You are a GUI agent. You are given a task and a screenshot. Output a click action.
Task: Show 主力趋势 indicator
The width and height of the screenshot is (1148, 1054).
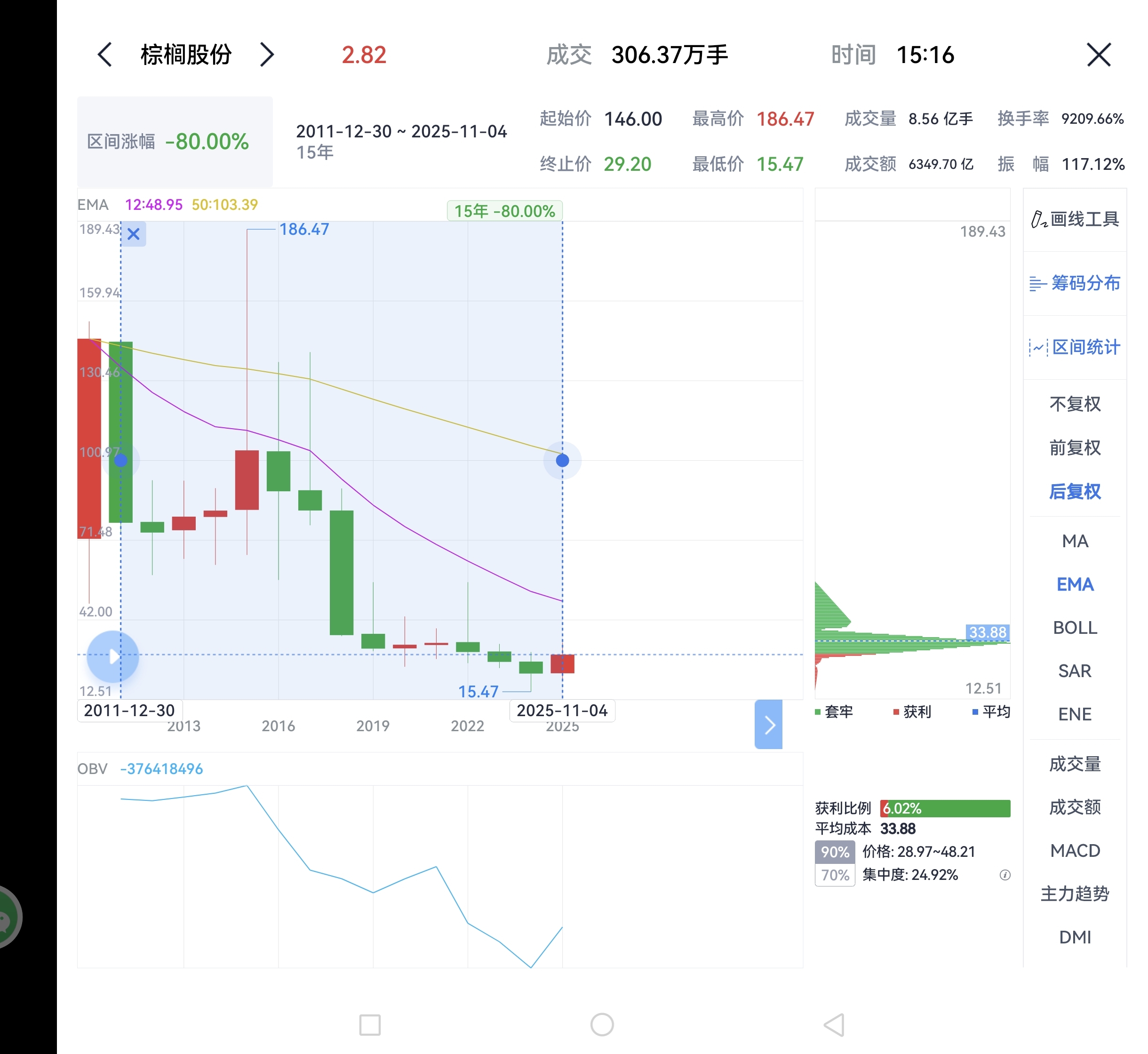click(x=1075, y=894)
